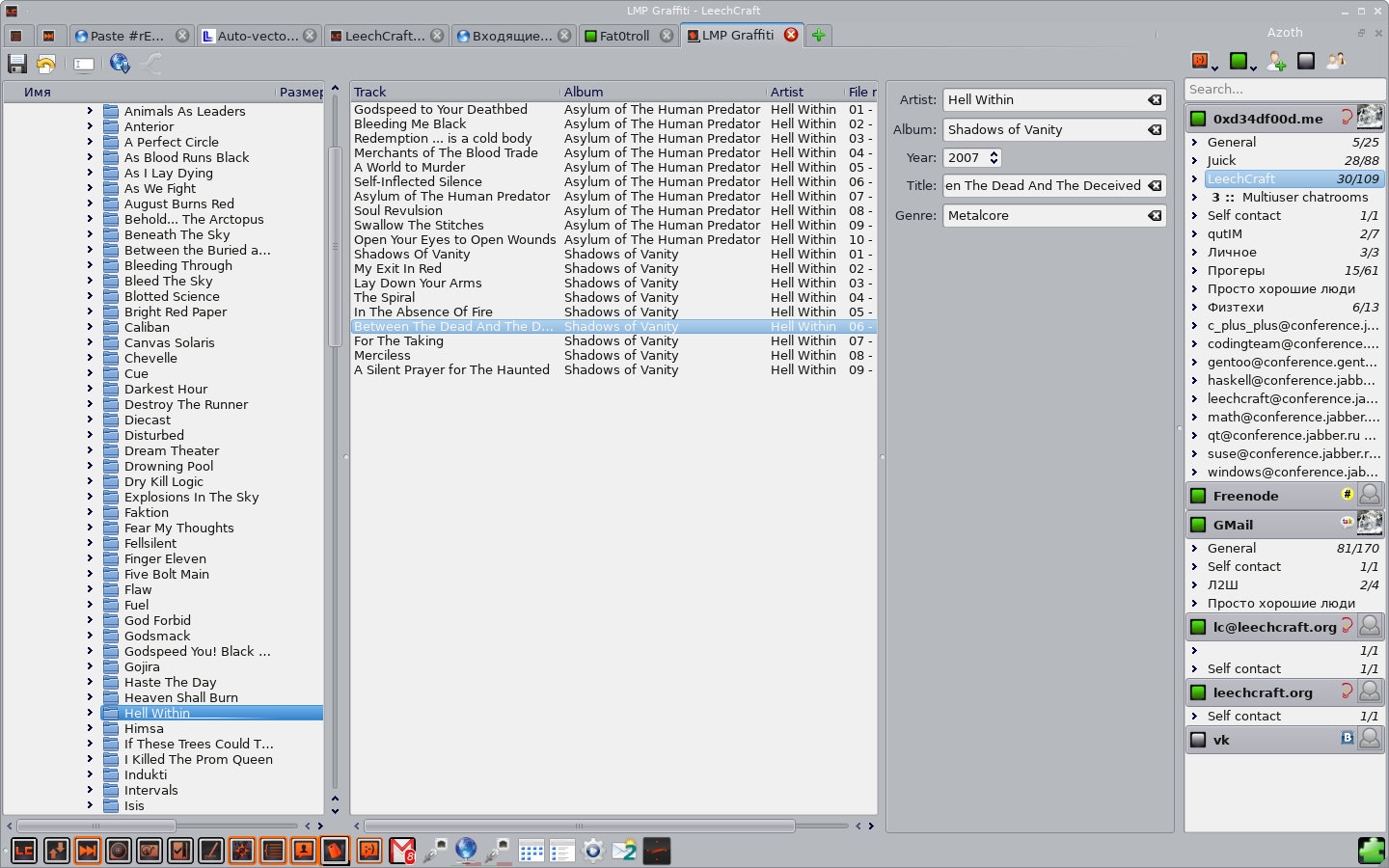This screenshot has width=1389, height=868.
Task: Click the add contact icon
Action: coord(1276,61)
